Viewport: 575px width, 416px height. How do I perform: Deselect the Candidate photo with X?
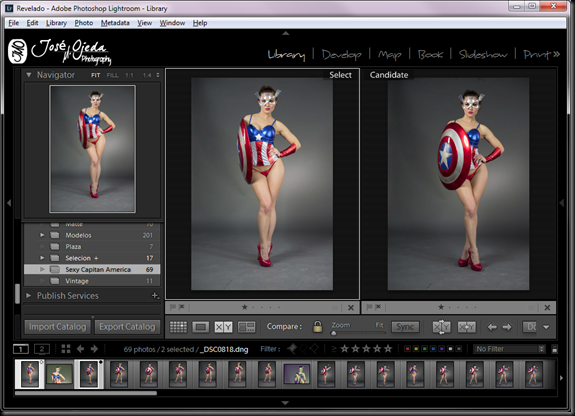[547, 307]
